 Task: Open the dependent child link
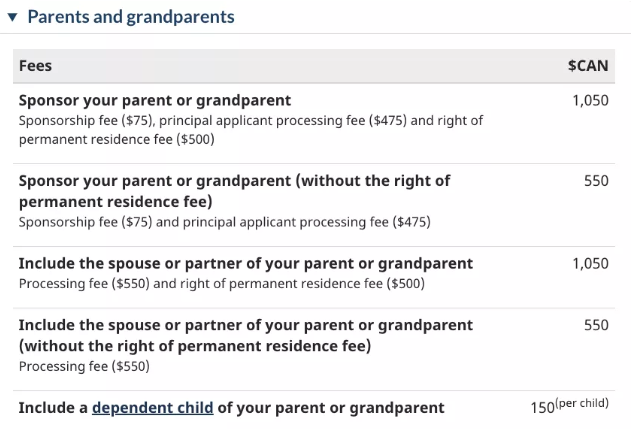(x=152, y=407)
